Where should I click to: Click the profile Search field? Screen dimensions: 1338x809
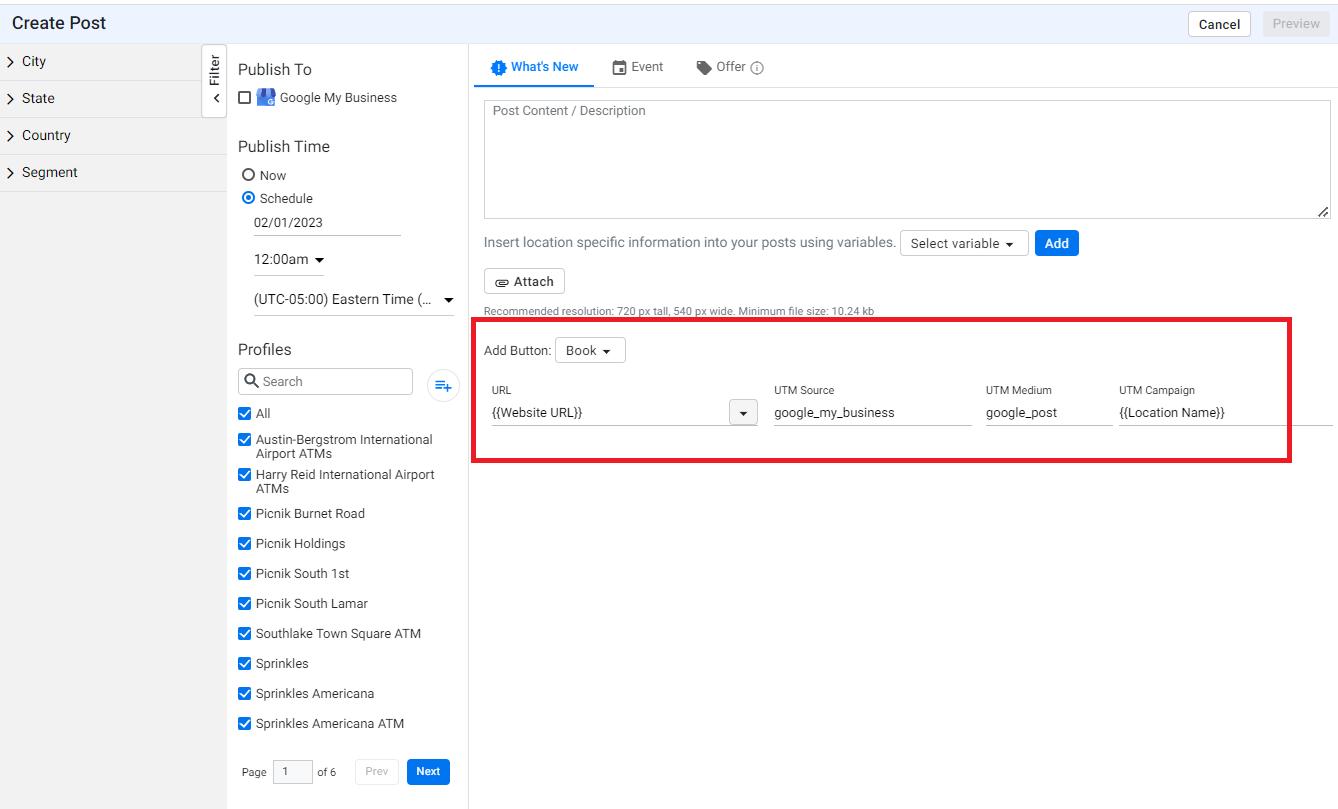325,381
